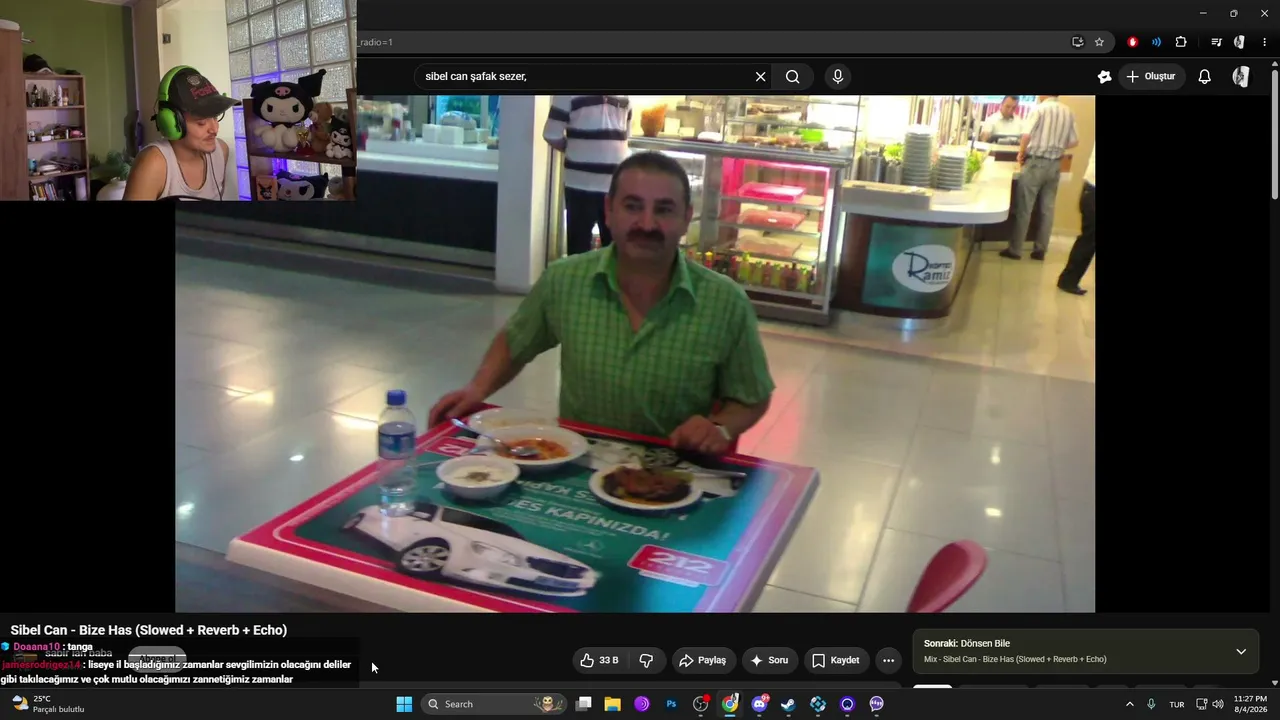Open the Chrome profile avatar
The height and width of the screenshot is (720, 1280).
coord(1239,42)
